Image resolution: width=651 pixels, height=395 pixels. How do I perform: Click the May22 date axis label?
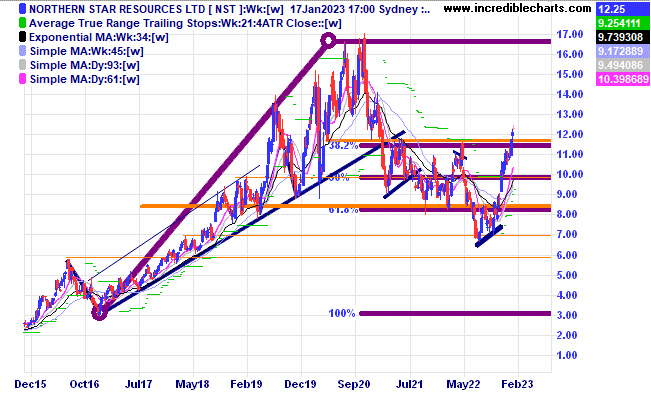[x=463, y=384]
